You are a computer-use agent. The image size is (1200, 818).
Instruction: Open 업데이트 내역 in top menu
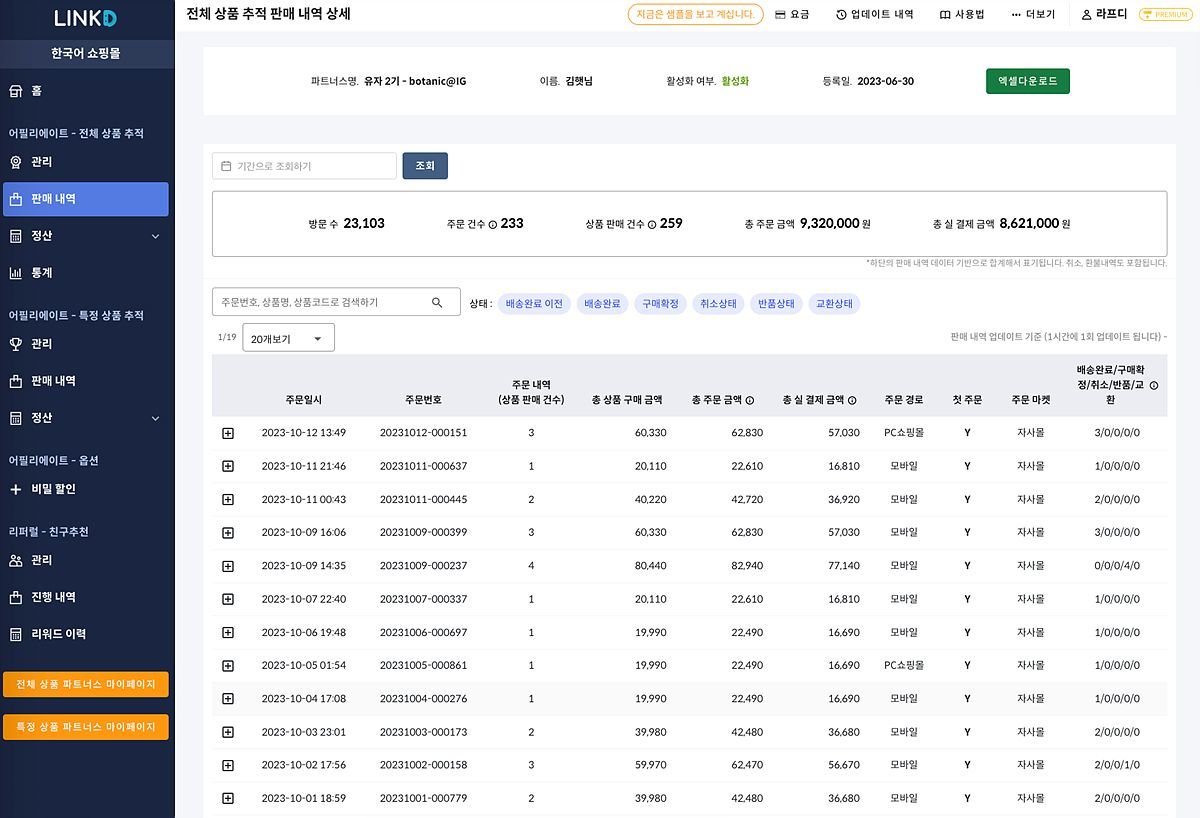[874, 15]
